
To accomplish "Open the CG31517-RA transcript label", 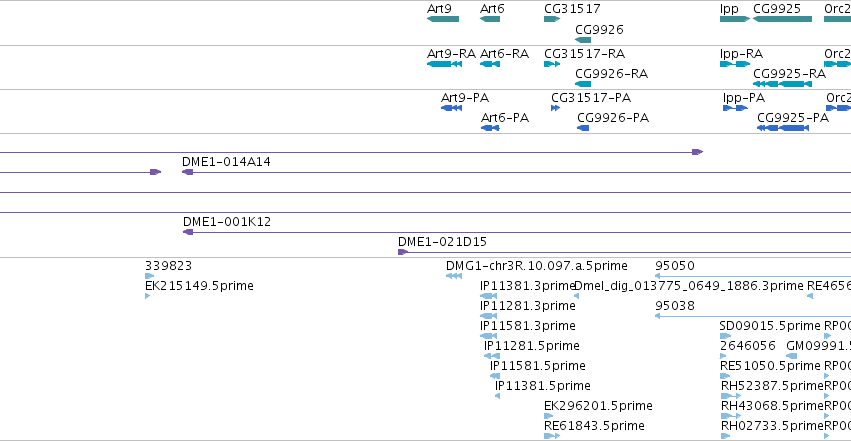I will pos(585,54).
